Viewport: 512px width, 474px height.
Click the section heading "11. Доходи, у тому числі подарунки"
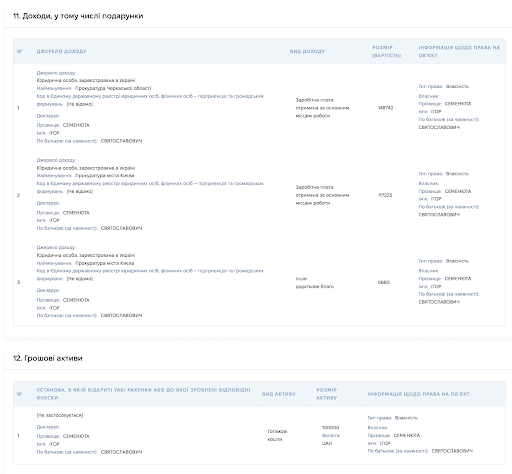(78, 16)
